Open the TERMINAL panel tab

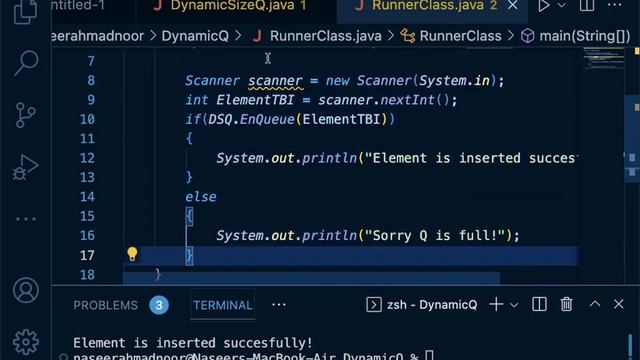pos(222,305)
